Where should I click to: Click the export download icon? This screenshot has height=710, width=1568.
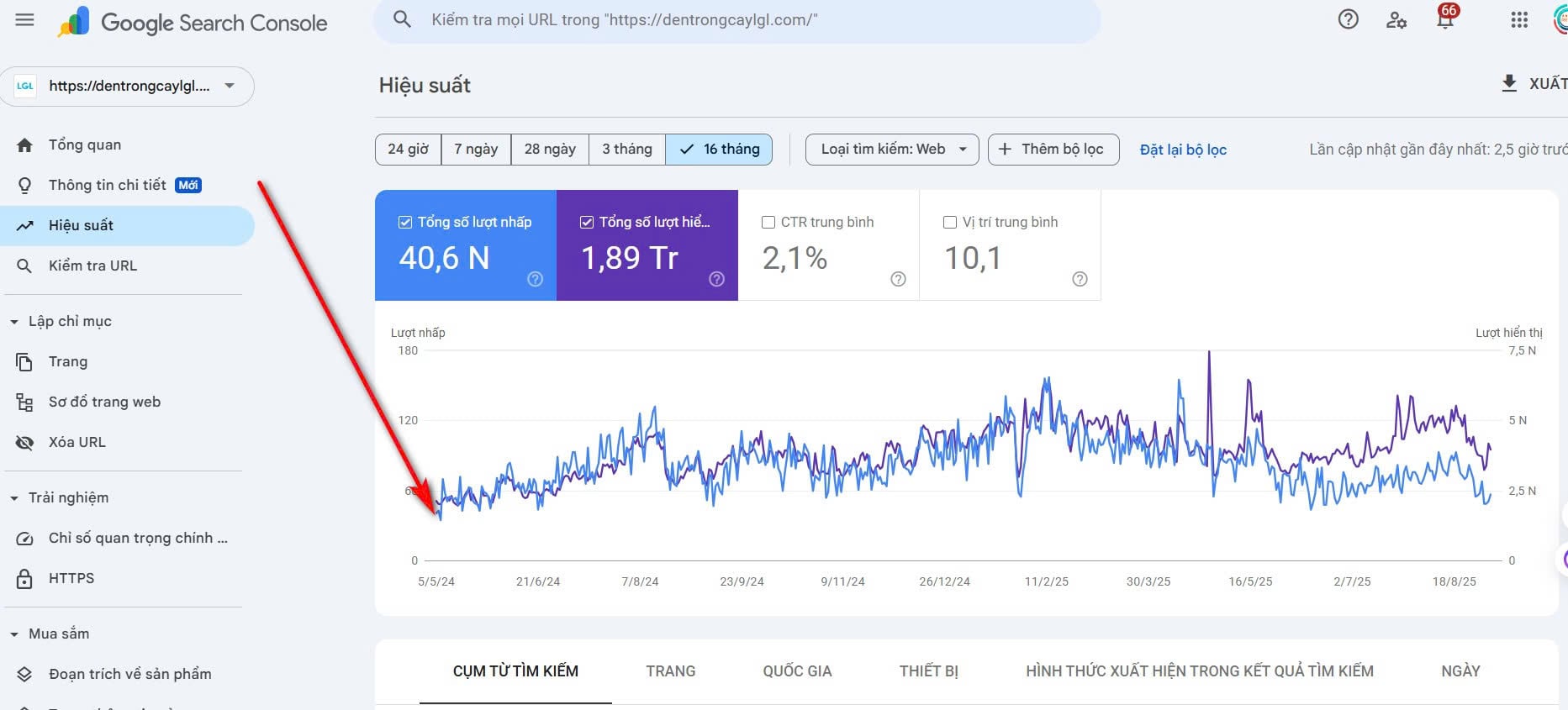[1509, 83]
